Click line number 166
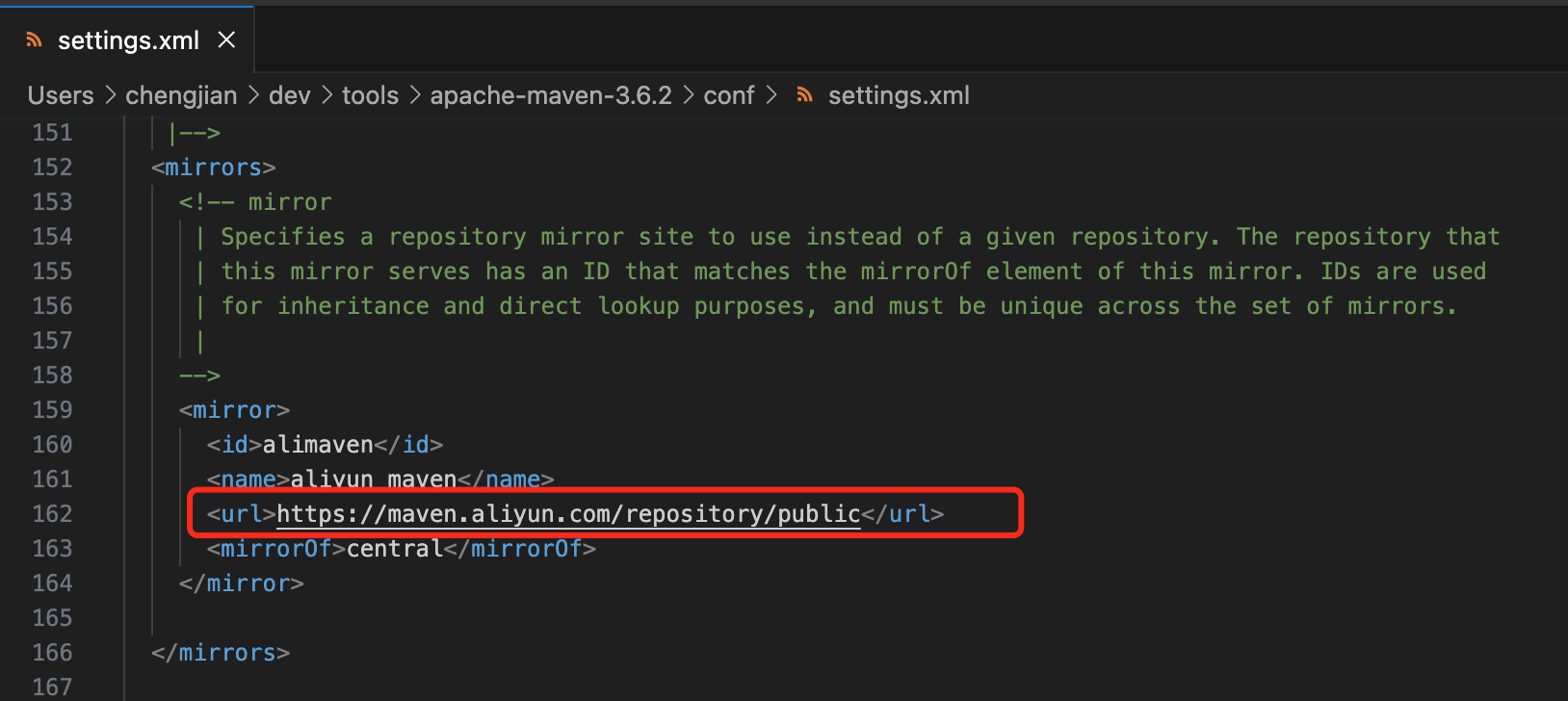Viewport: 1568px width, 701px height. point(52,652)
